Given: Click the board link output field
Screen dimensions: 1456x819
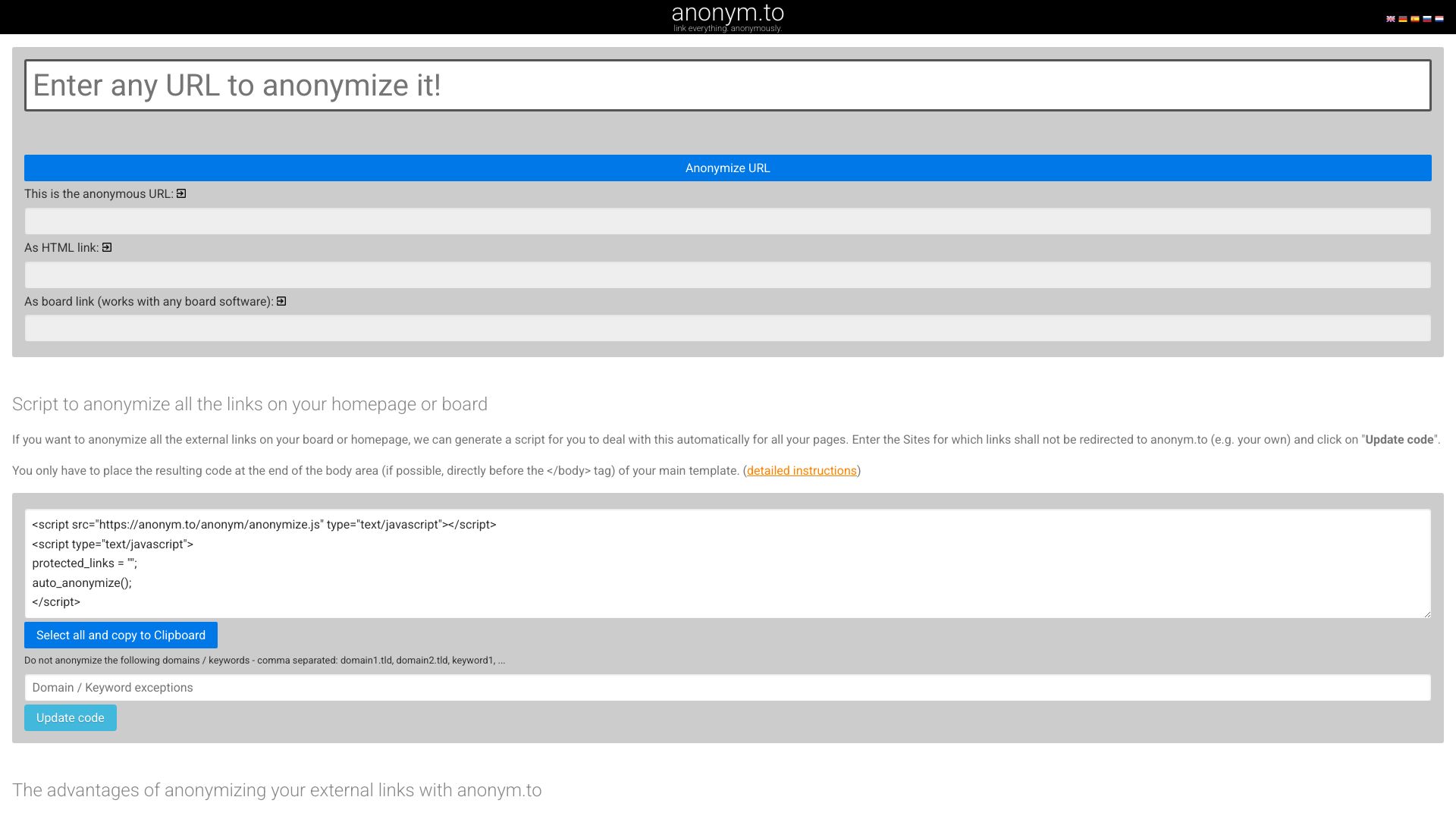Looking at the screenshot, I should pyautogui.click(x=727, y=328).
